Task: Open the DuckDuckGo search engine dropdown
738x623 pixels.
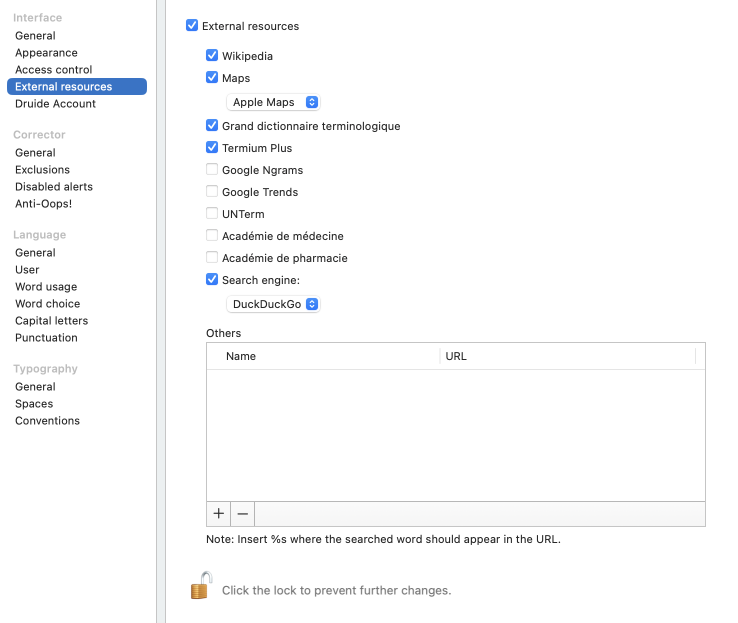Action: pos(274,304)
